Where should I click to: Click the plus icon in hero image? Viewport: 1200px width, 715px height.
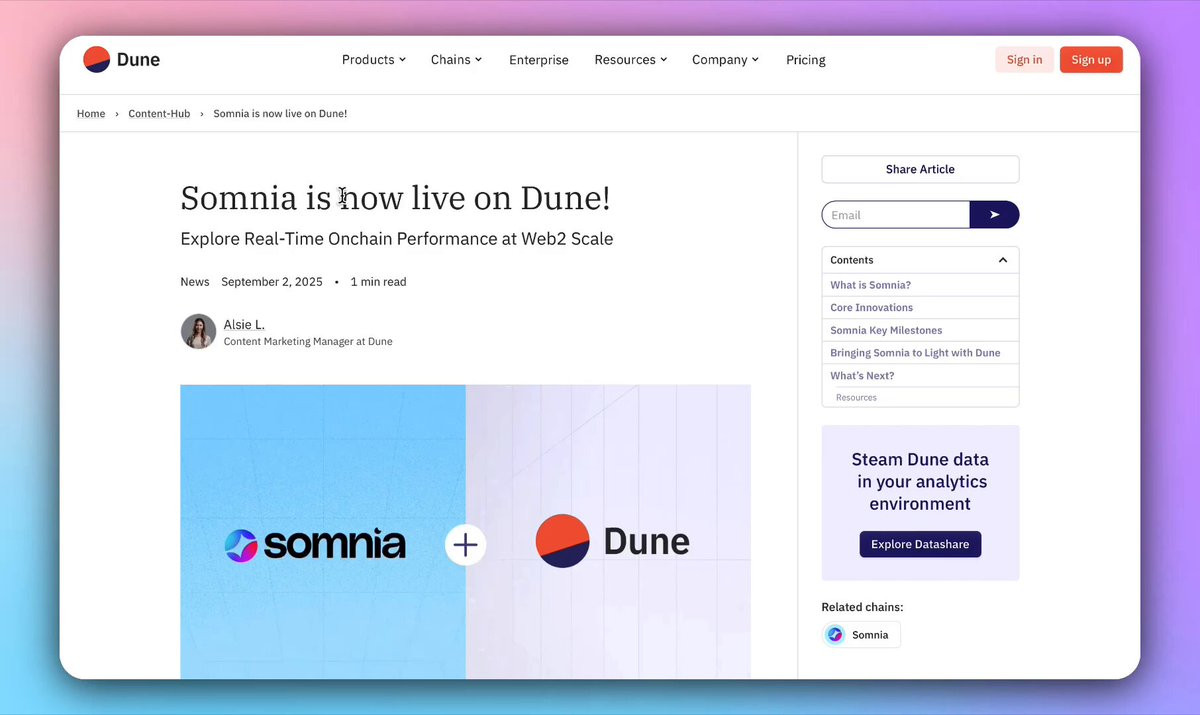click(465, 545)
